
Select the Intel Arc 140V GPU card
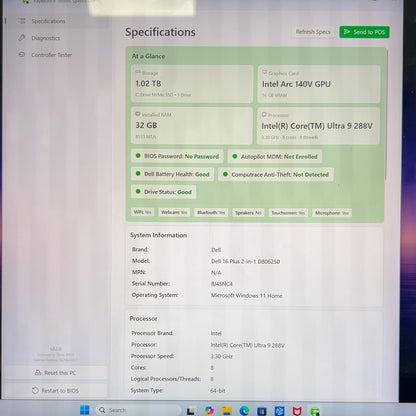319,84
